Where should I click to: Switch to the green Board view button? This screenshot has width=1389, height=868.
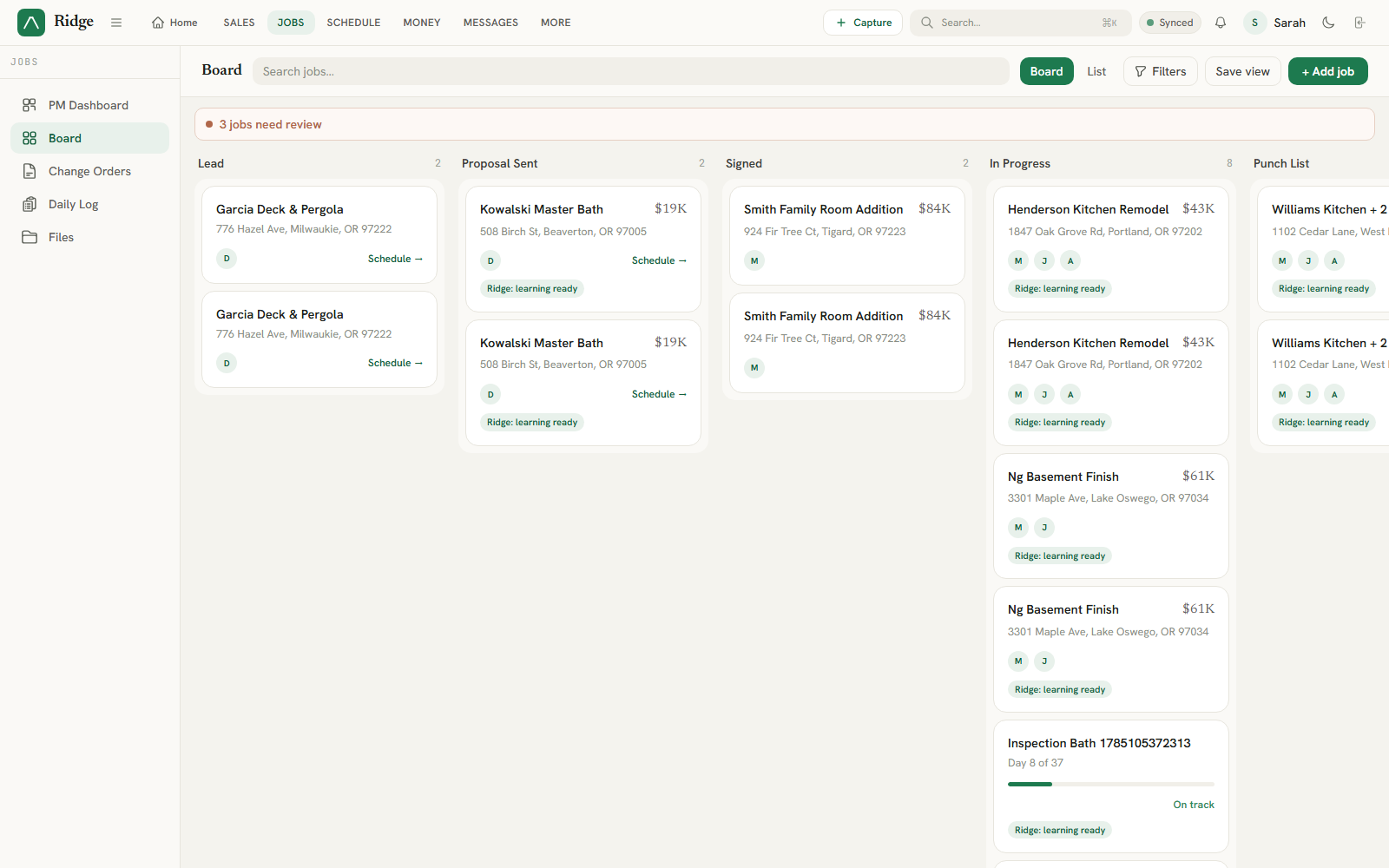coord(1046,71)
